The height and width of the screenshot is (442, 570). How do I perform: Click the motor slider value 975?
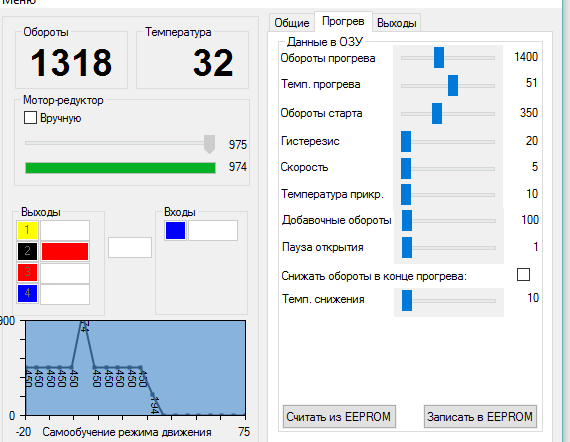tap(238, 145)
